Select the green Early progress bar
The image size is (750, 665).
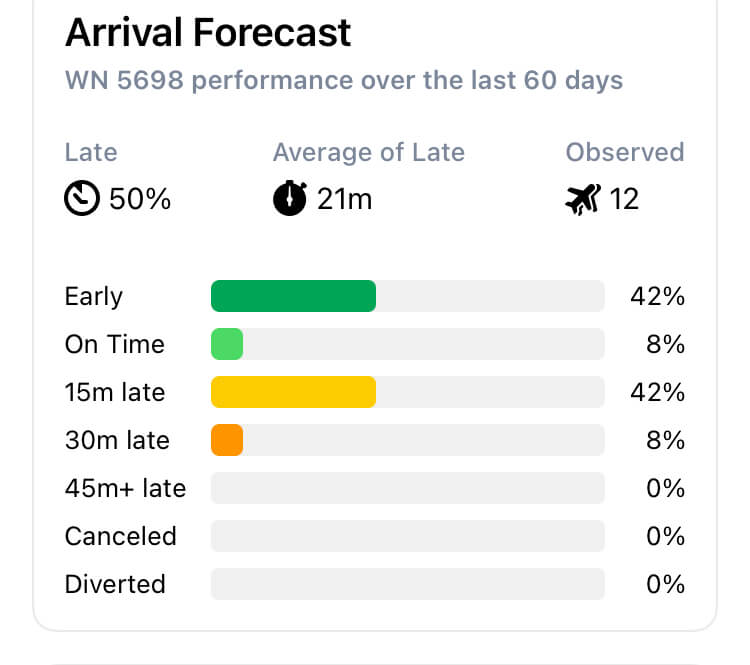click(293, 296)
